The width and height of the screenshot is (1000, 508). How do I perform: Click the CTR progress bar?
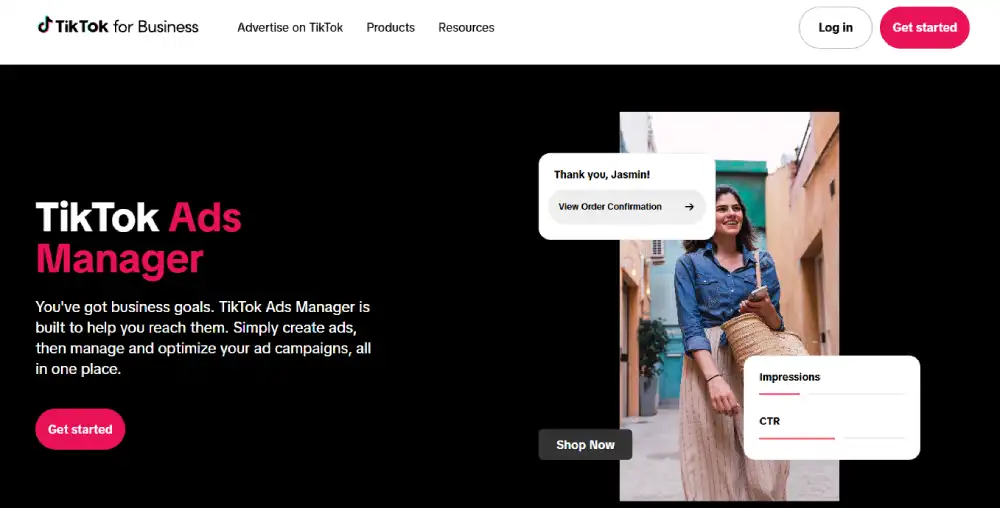[x=832, y=438]
